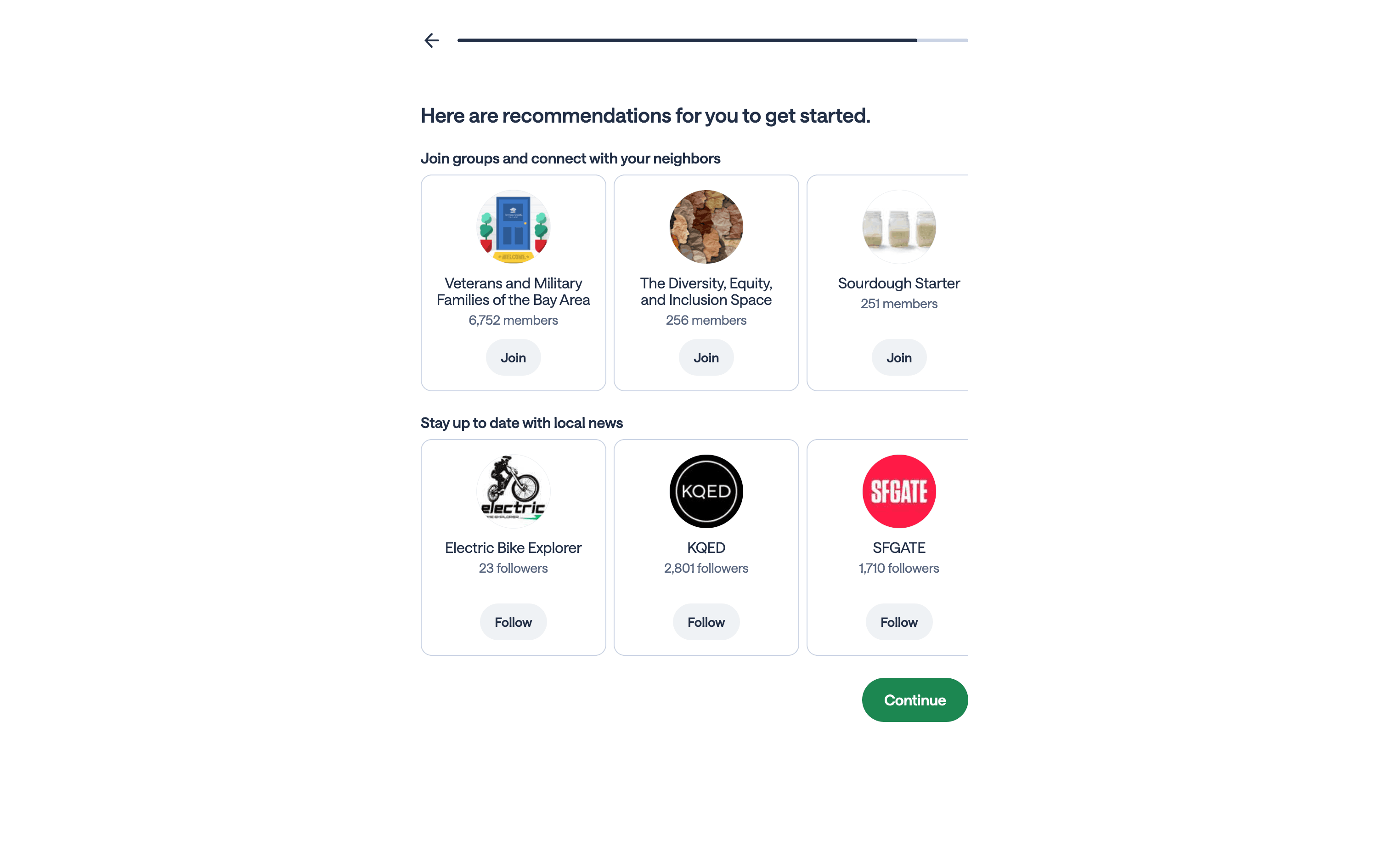
Task: Click the Electric Bike Explorer name
Action: coord(513,547)
